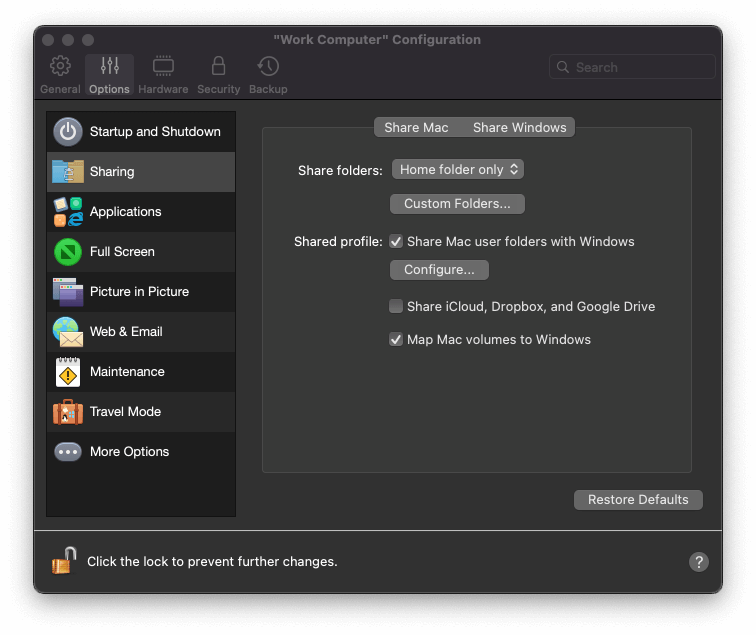Disable Map Mac volumes to Windows
756x635 pixels.
(x=396, y=340)
